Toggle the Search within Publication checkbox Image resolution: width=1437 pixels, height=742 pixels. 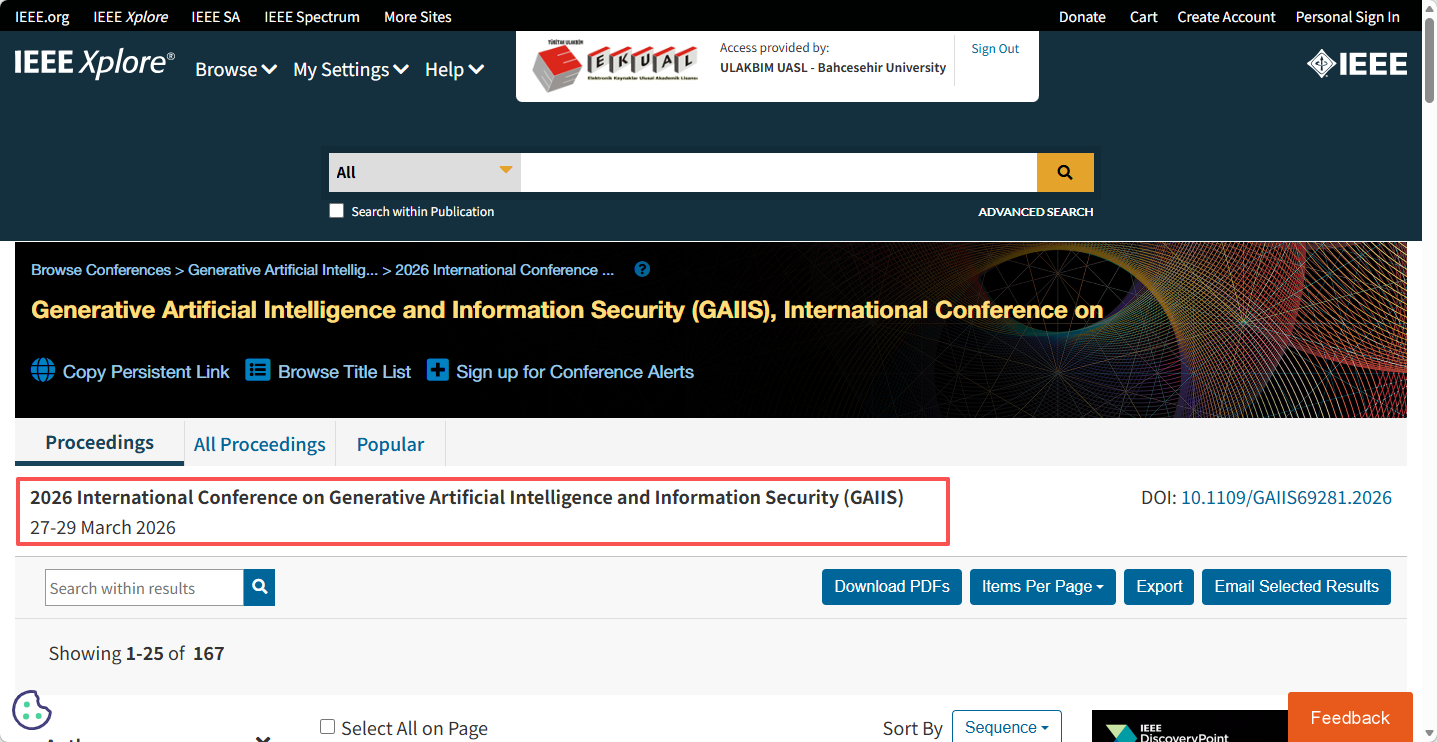coord(337,211)
